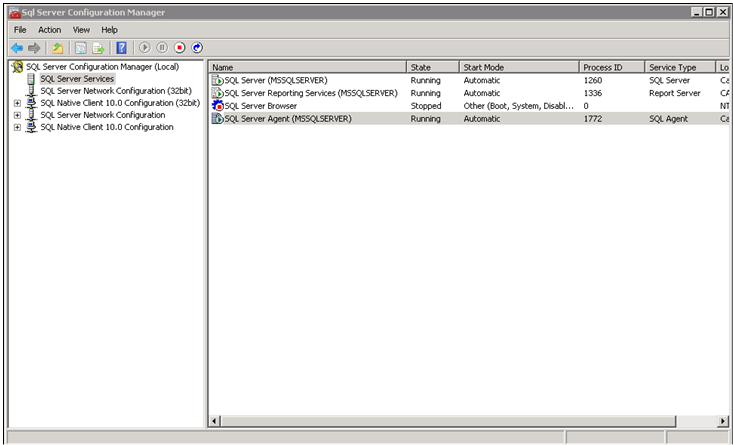Click the Running state of Reporting Services

click(425, 93)
